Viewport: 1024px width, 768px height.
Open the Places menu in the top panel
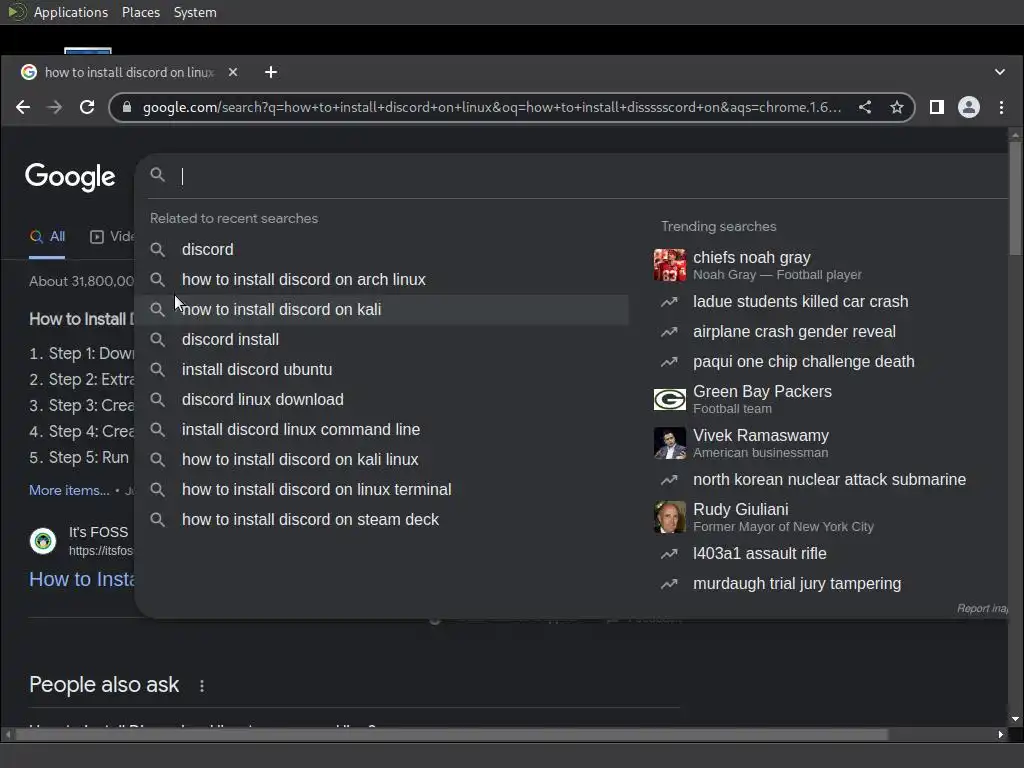141,12
